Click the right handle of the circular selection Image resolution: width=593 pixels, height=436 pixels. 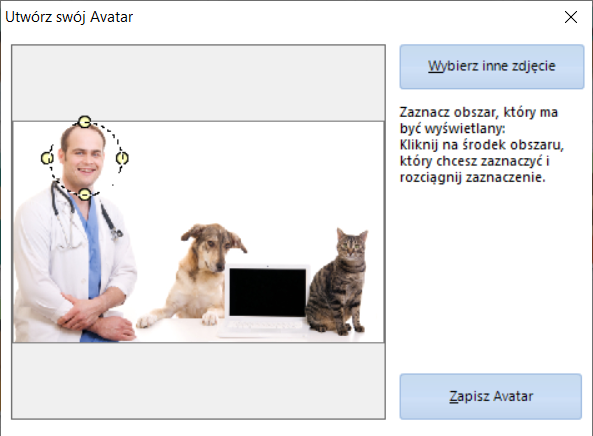[122, 158]
